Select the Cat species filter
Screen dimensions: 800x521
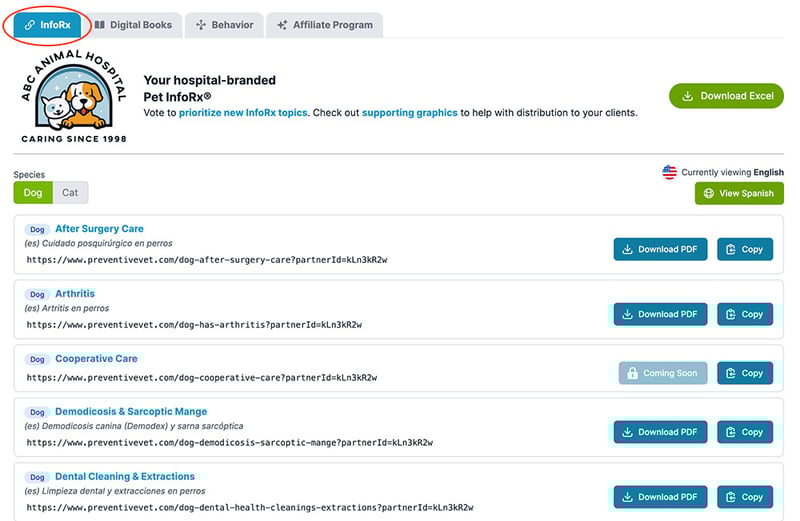70,193
